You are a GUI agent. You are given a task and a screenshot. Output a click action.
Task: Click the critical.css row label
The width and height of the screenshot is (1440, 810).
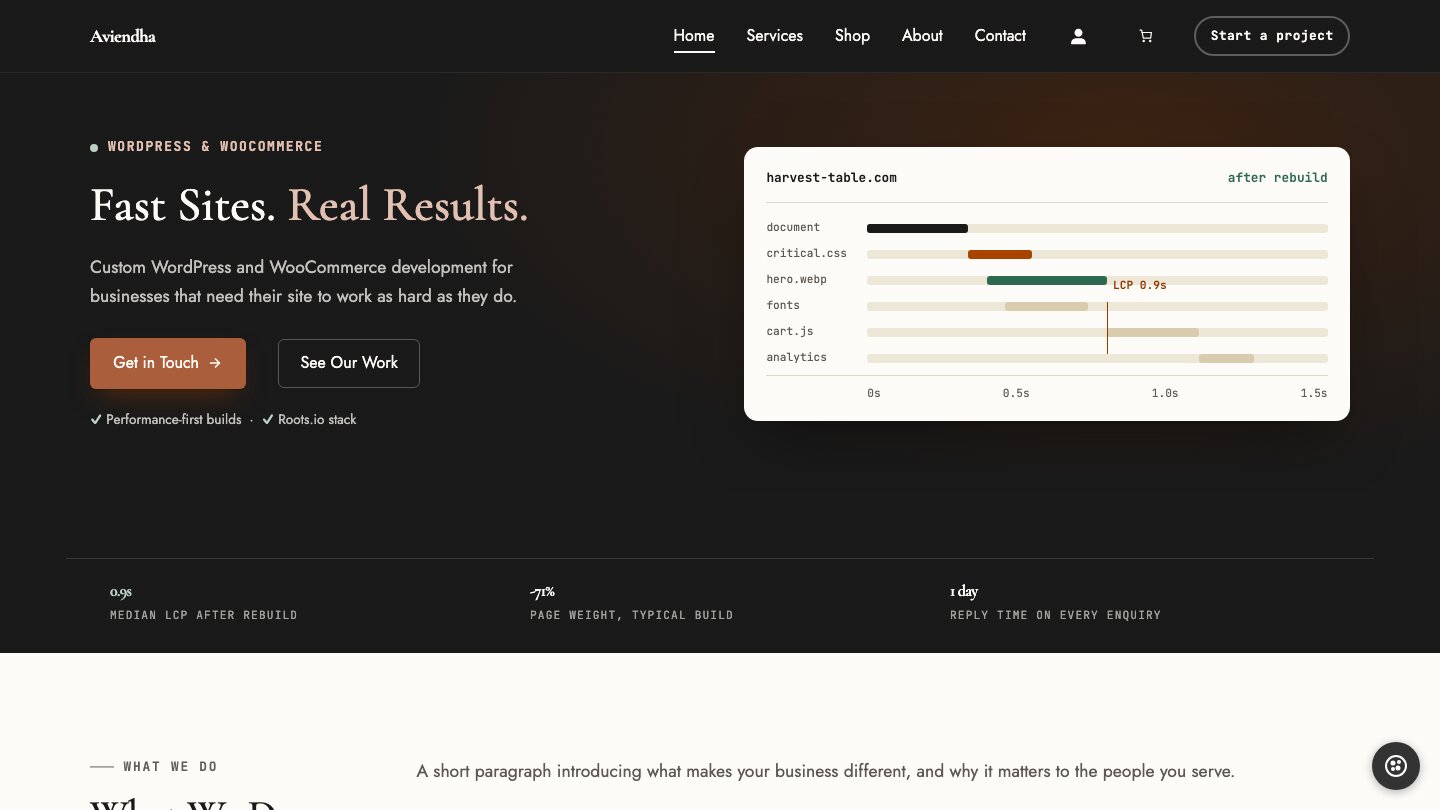(x=807, y=254)
